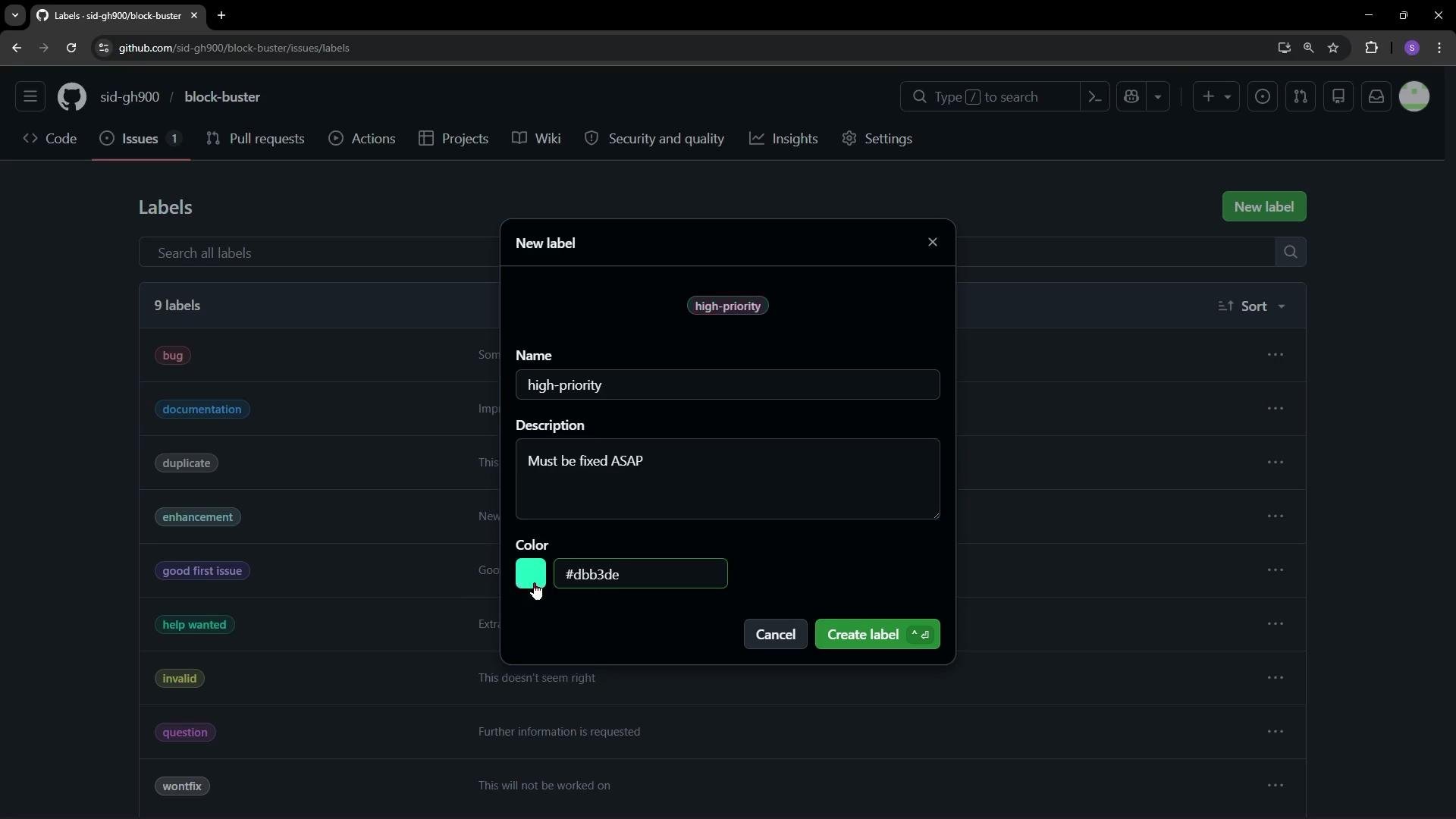Select the enhancement label
The height and width of the screenshot is (819, 1456).
(x=198, y=517)
